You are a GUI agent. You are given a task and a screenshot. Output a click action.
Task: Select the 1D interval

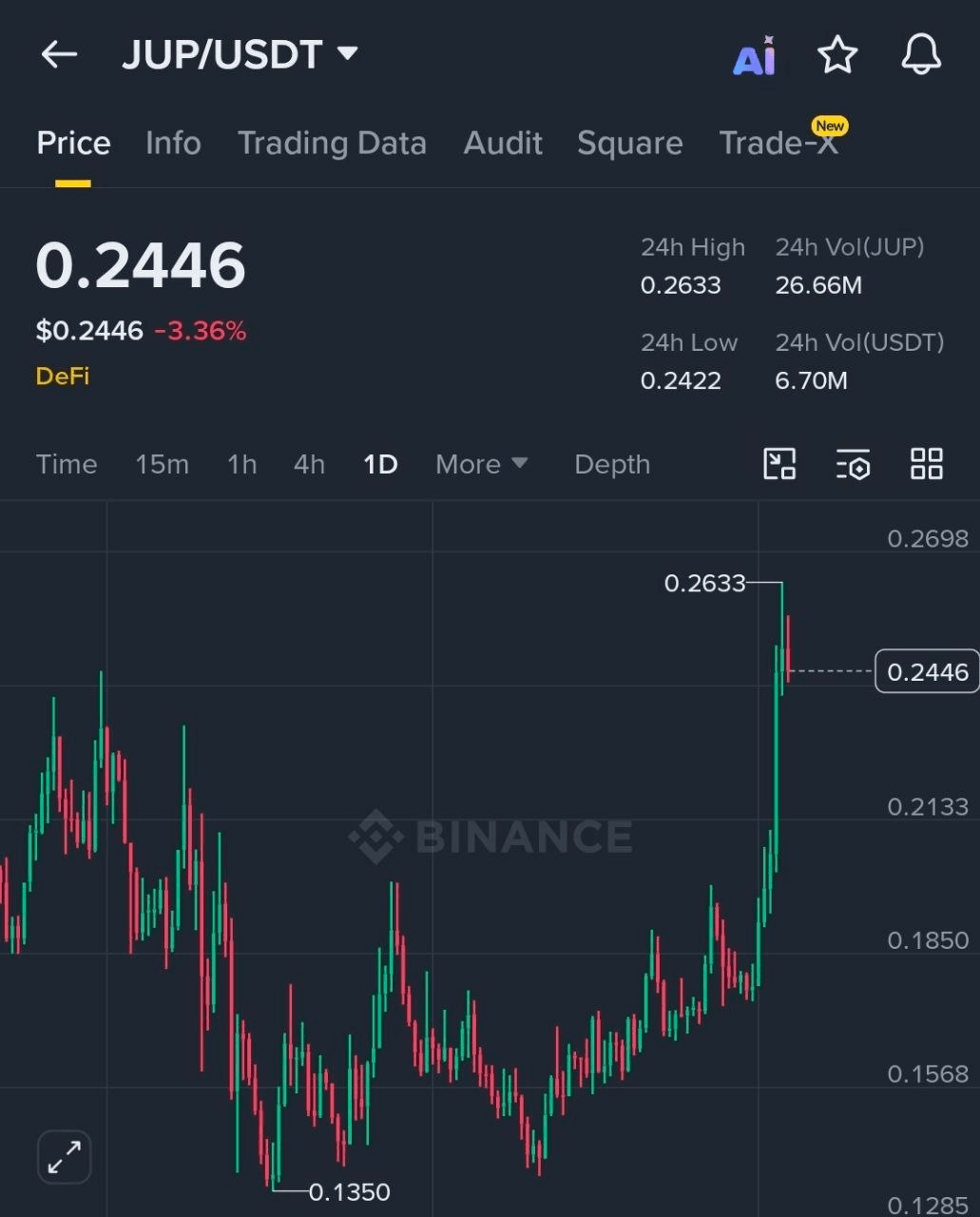[380, 464]
